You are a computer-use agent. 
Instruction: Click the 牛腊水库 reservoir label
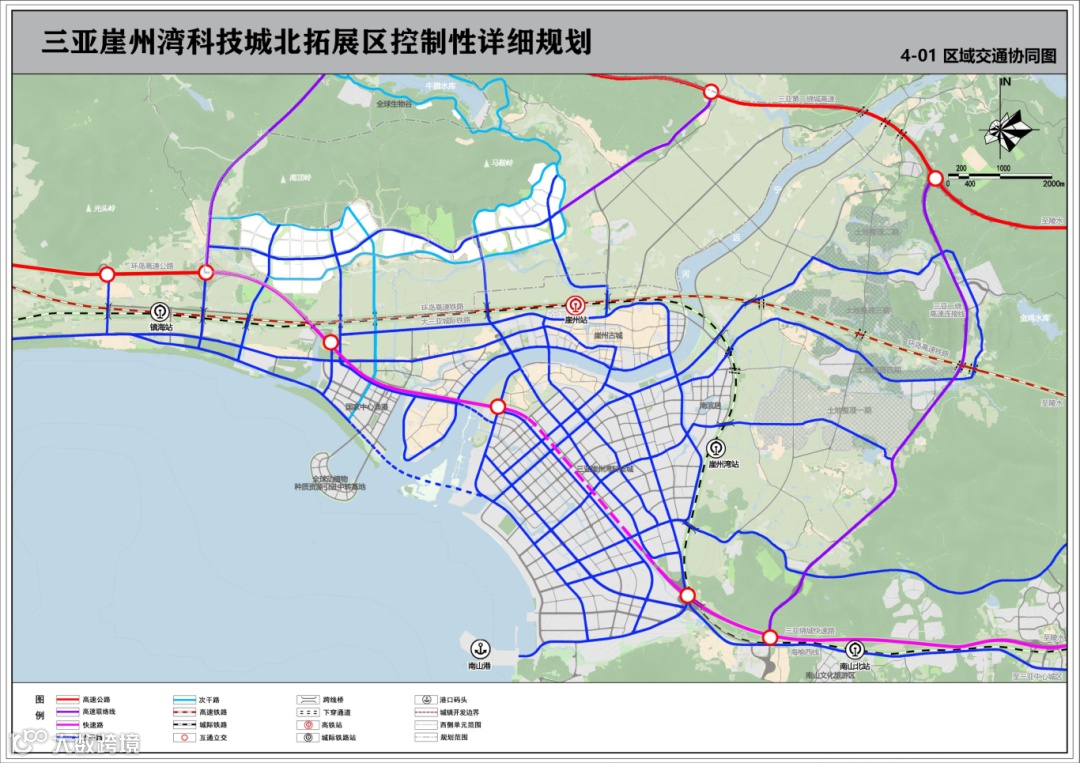(x=440, y=86)
